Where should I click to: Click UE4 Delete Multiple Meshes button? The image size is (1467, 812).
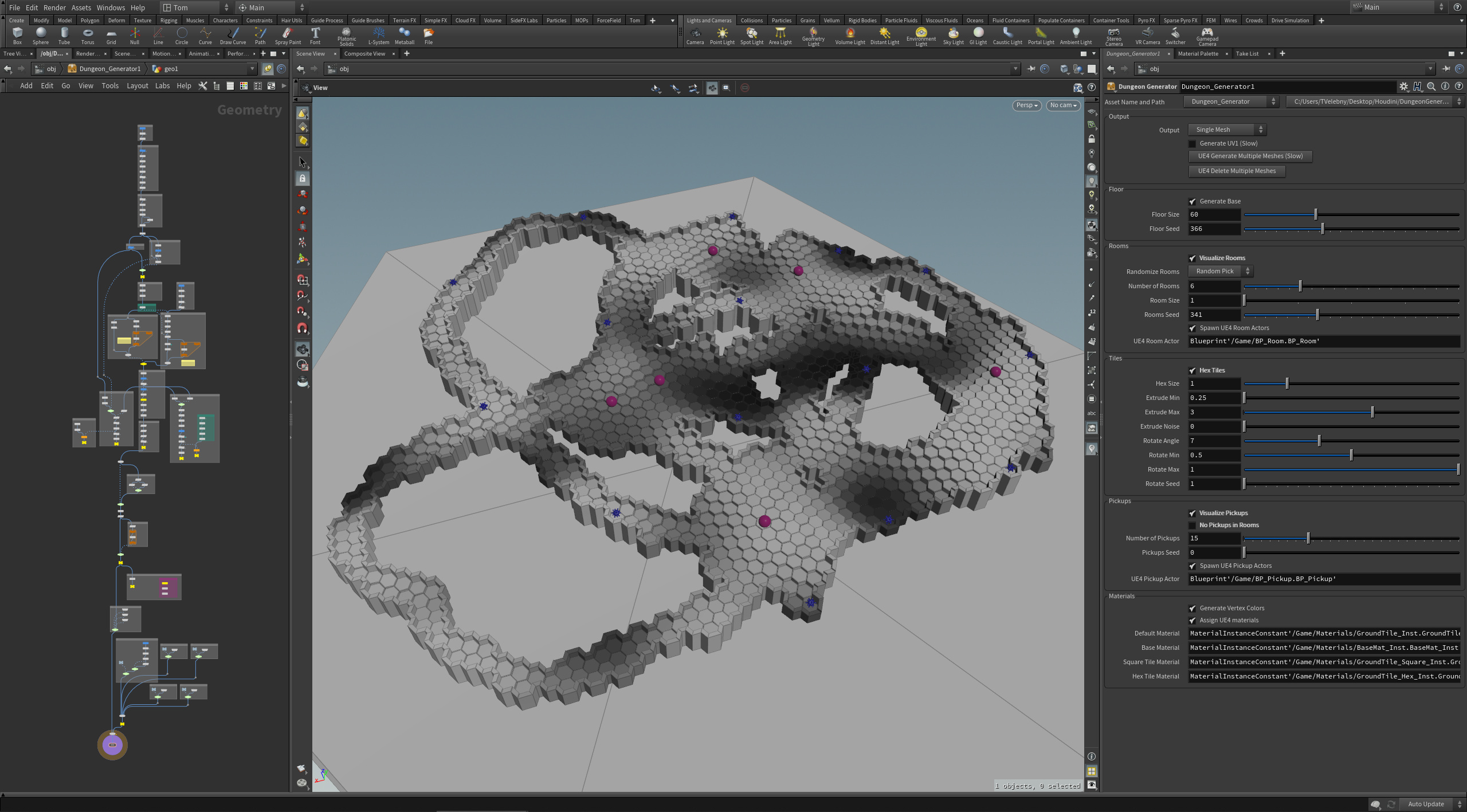1237,171
